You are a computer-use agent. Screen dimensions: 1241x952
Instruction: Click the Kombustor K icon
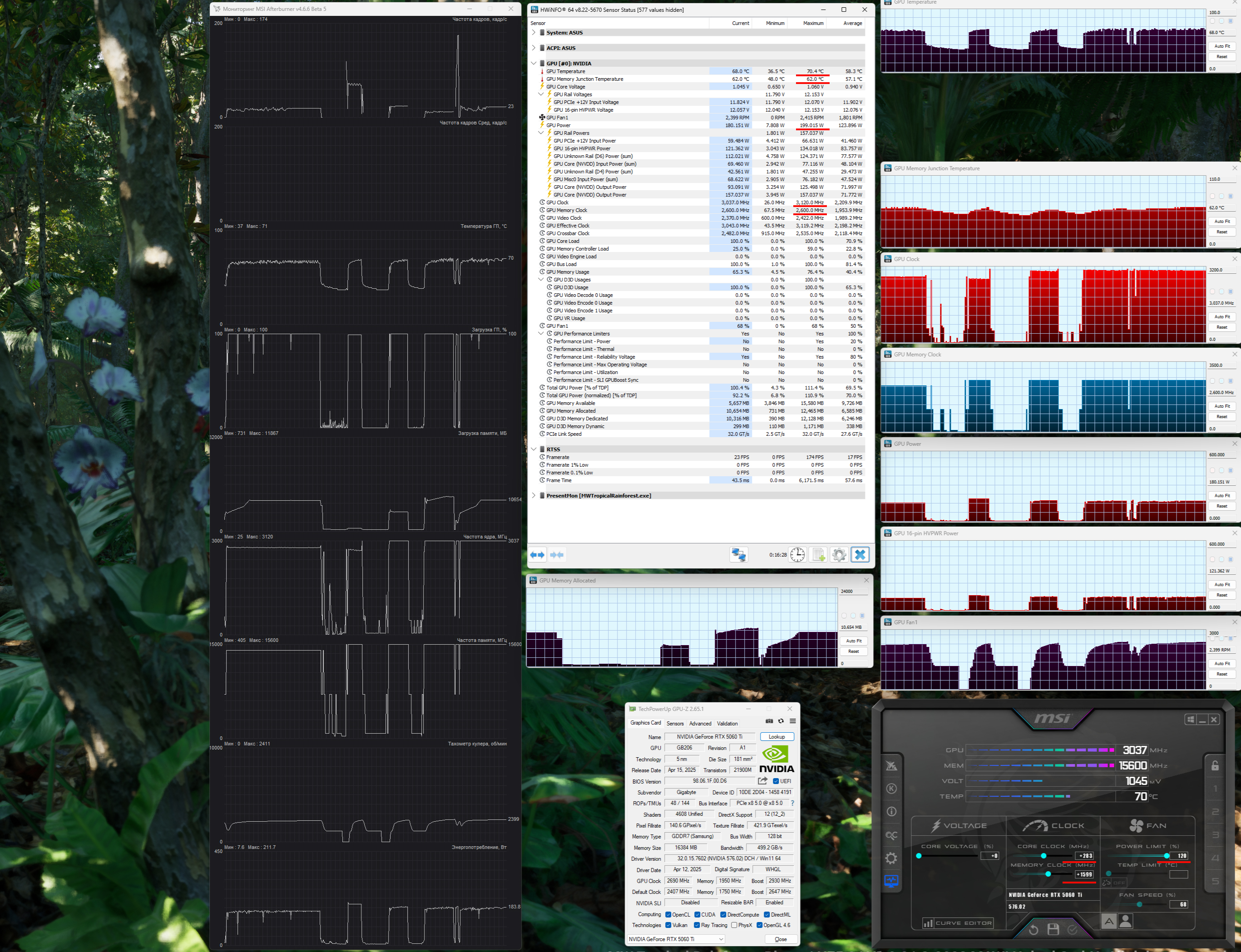pos(891,788)
